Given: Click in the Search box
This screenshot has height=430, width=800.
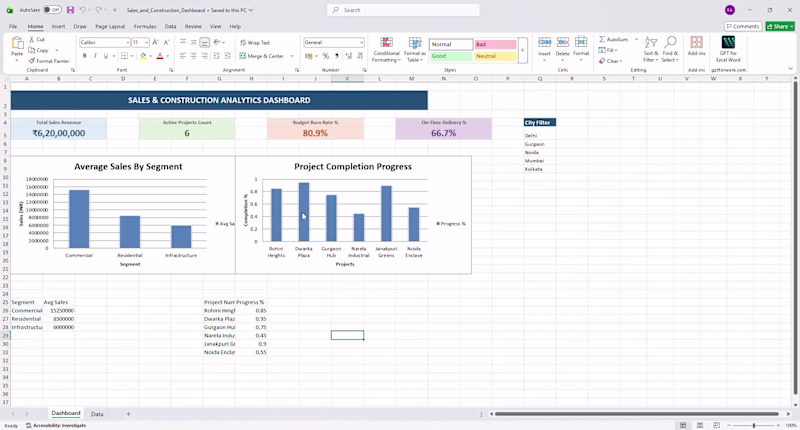Looking at the screenshot, I should click(x=403, y=10).
